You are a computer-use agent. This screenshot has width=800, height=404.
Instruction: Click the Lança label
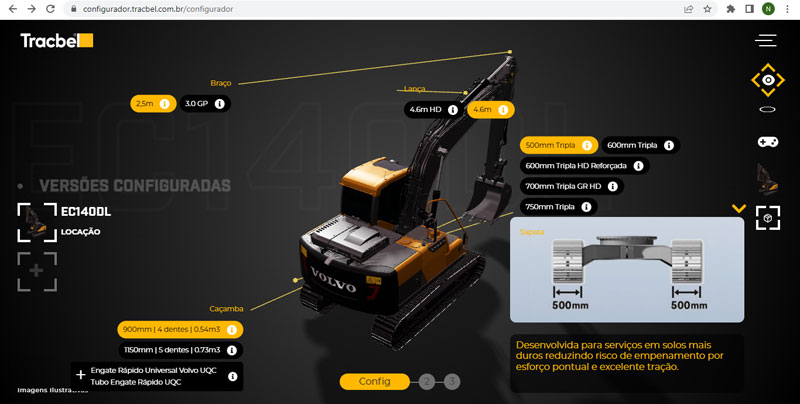414,89
